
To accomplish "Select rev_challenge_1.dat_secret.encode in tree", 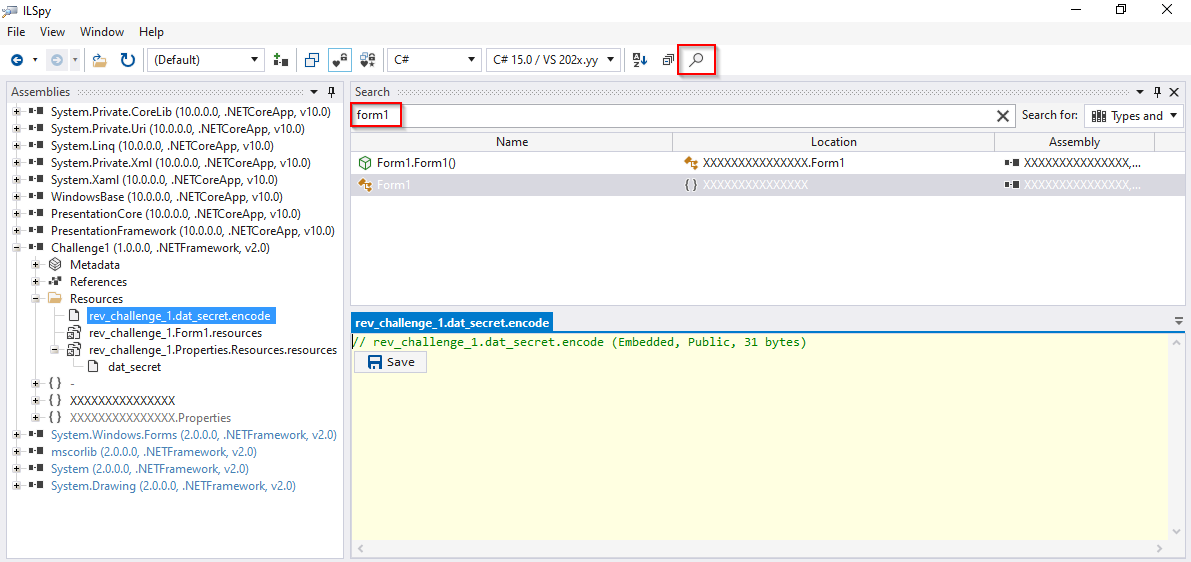I will coord(179,316).
